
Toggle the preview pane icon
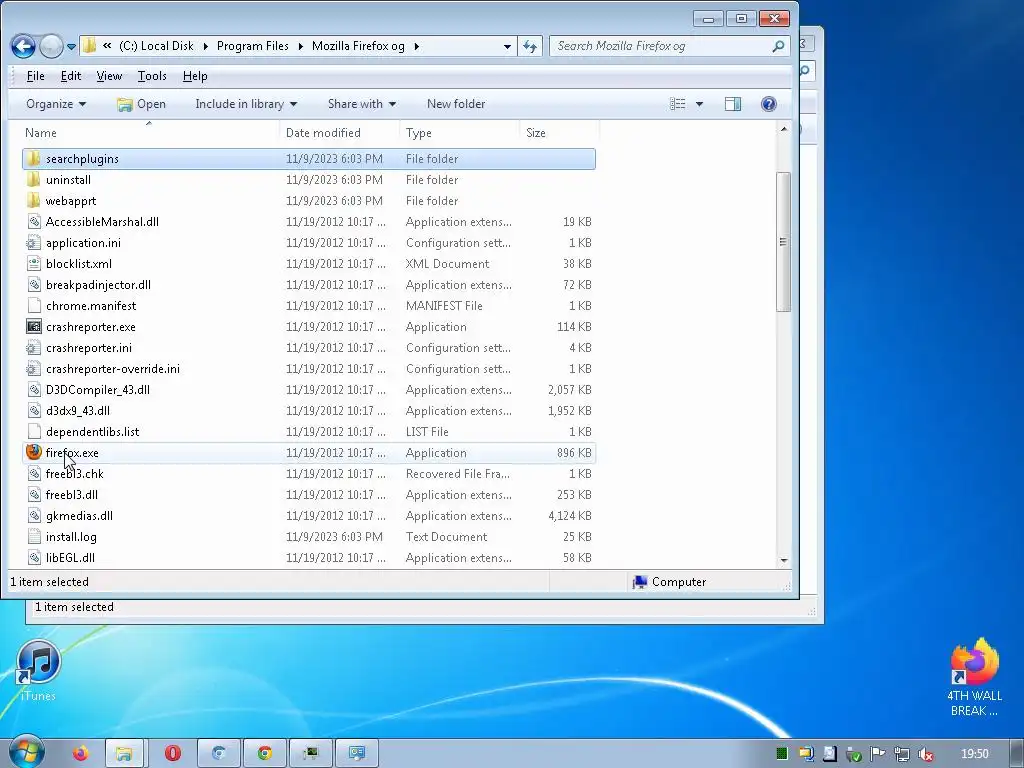pyautogui.click(x=733, y=104)
